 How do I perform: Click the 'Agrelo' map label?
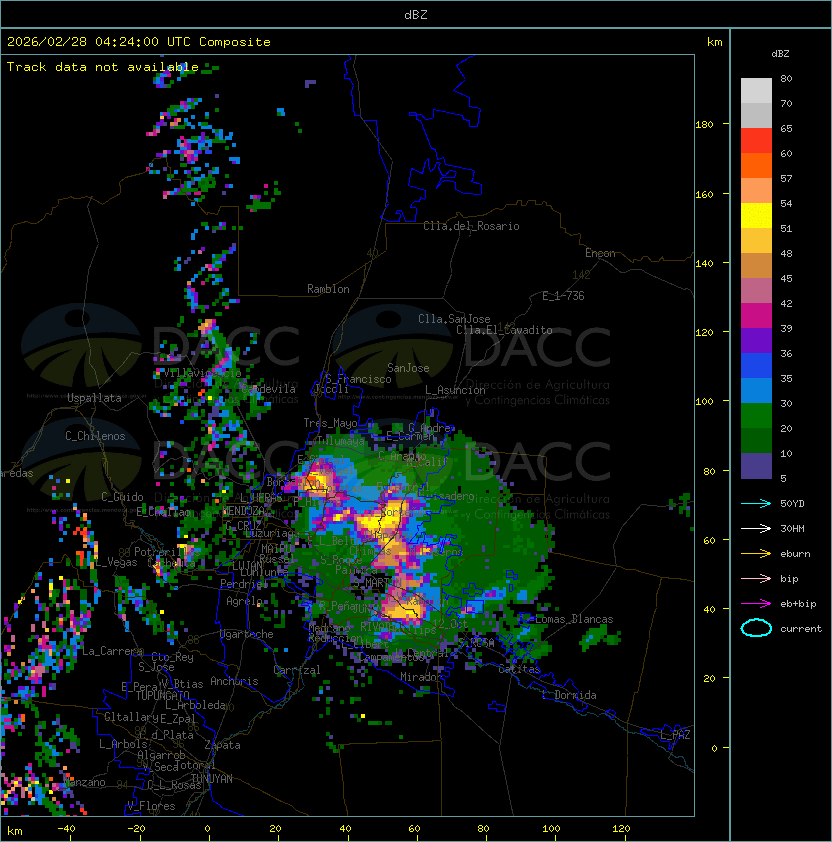tap(244, 601)
